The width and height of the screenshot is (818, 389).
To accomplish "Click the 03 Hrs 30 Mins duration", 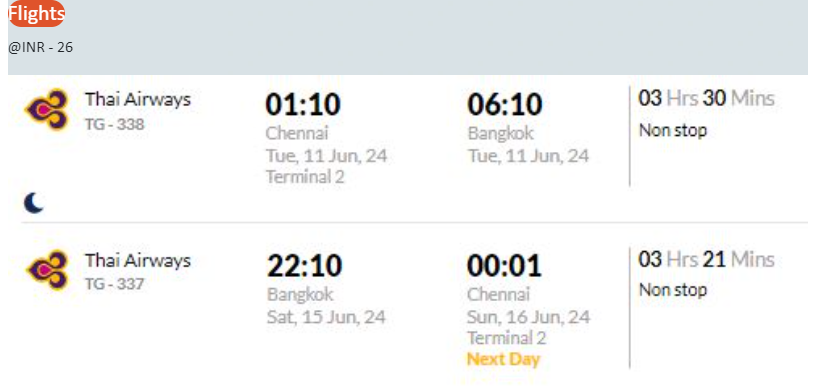I will pos(706,98).
